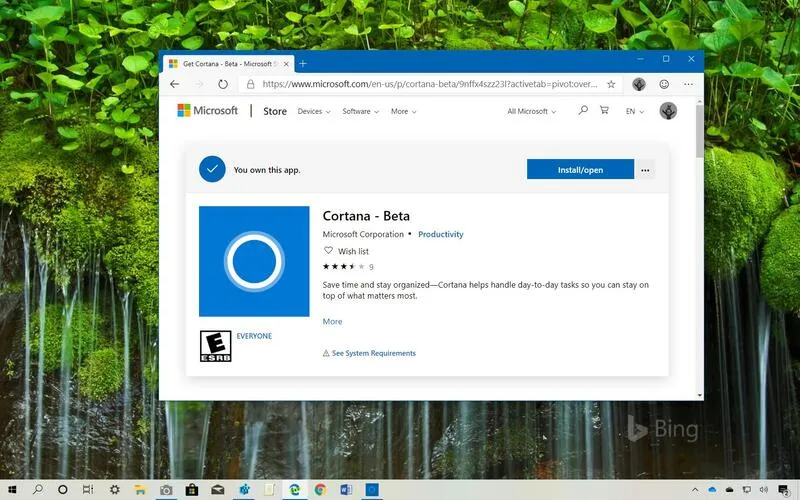Select the Get Cortana - Beta tab

pyautogui.click(x=228, y=64)
